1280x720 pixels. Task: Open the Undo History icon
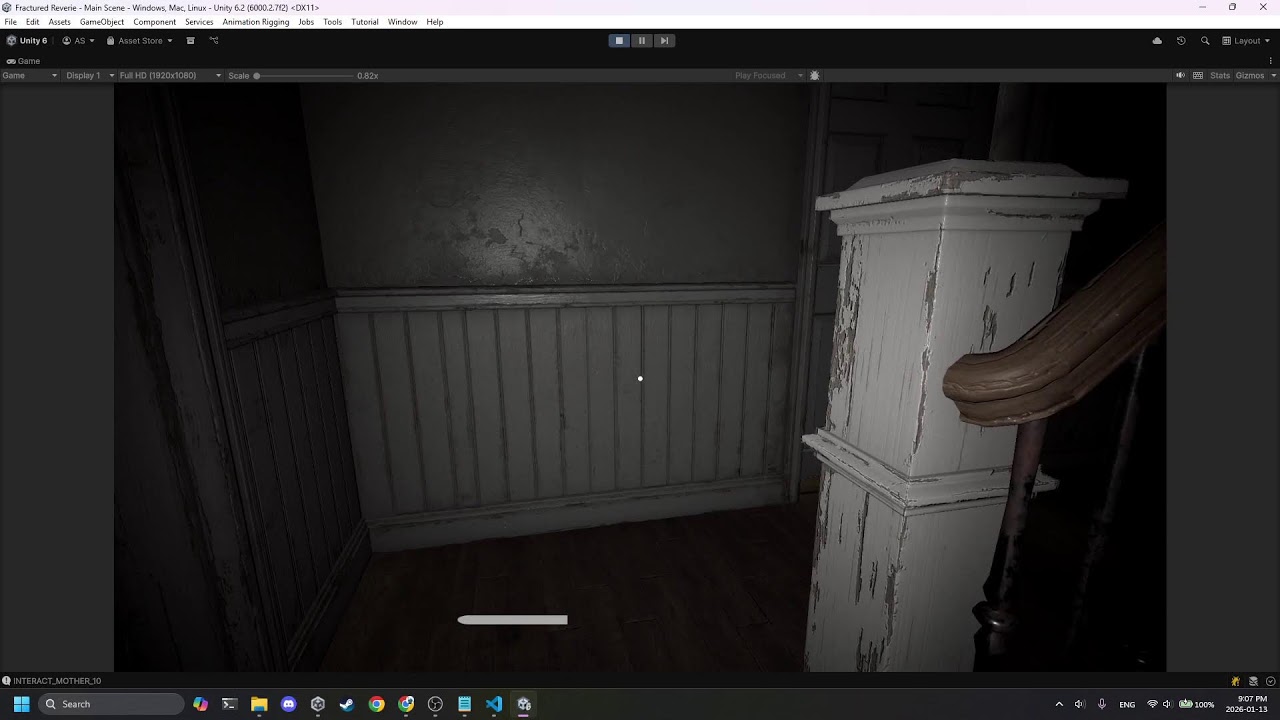(x=1181, y=41)
